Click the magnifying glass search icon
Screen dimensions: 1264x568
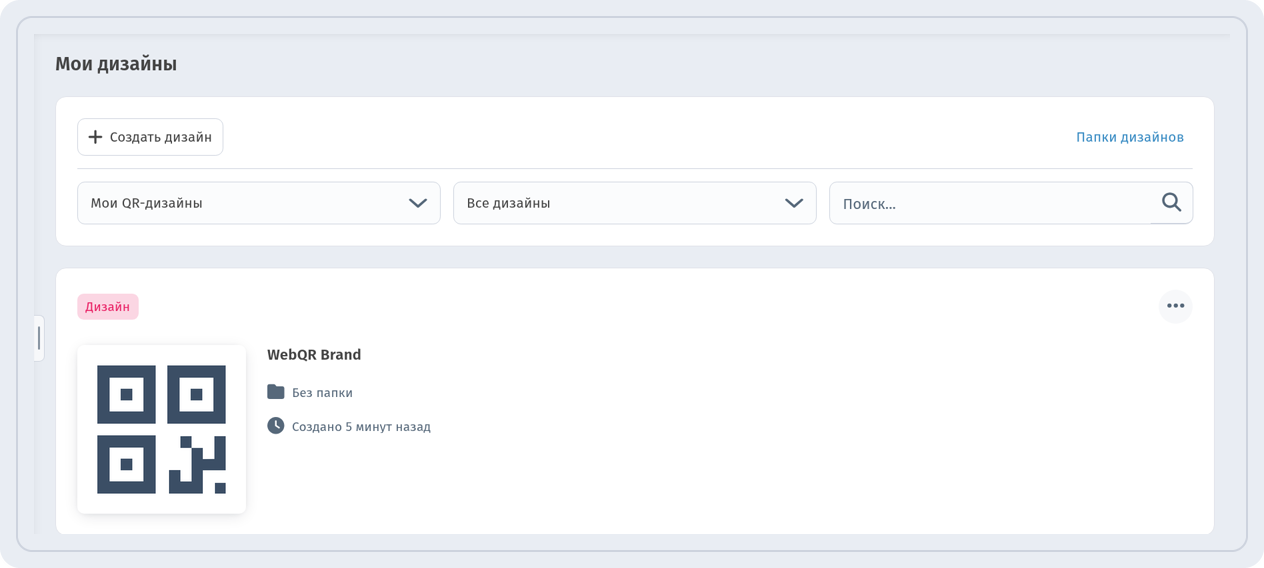(1172, 203)
